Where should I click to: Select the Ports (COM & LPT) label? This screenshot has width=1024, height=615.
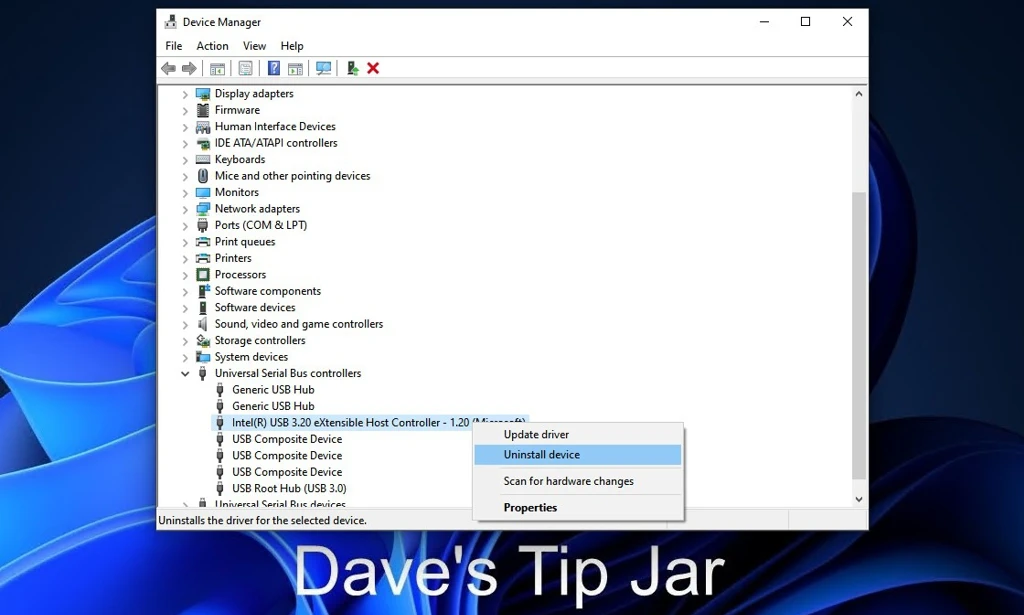261,225
